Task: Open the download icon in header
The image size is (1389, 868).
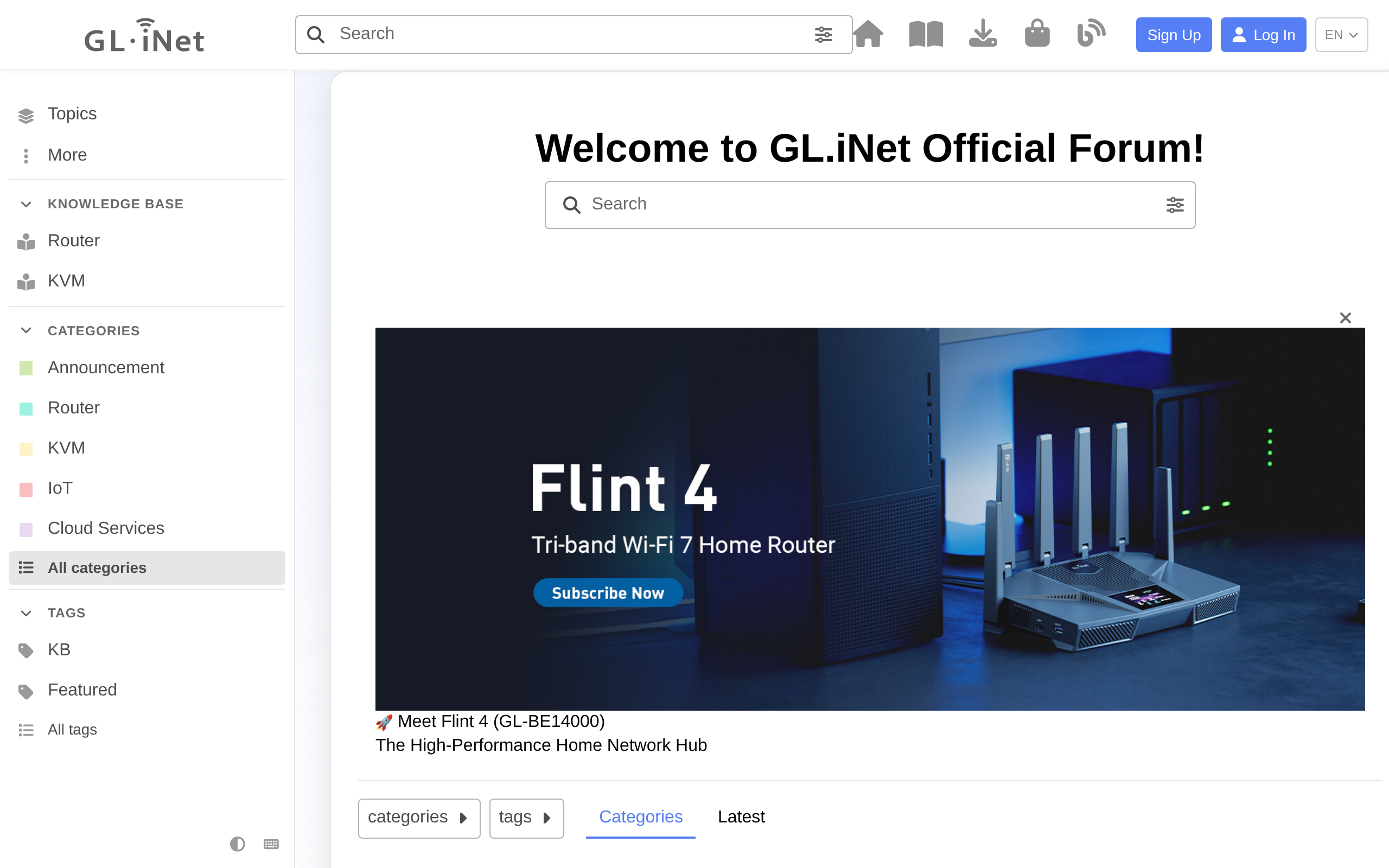Action: click(983, 33)
